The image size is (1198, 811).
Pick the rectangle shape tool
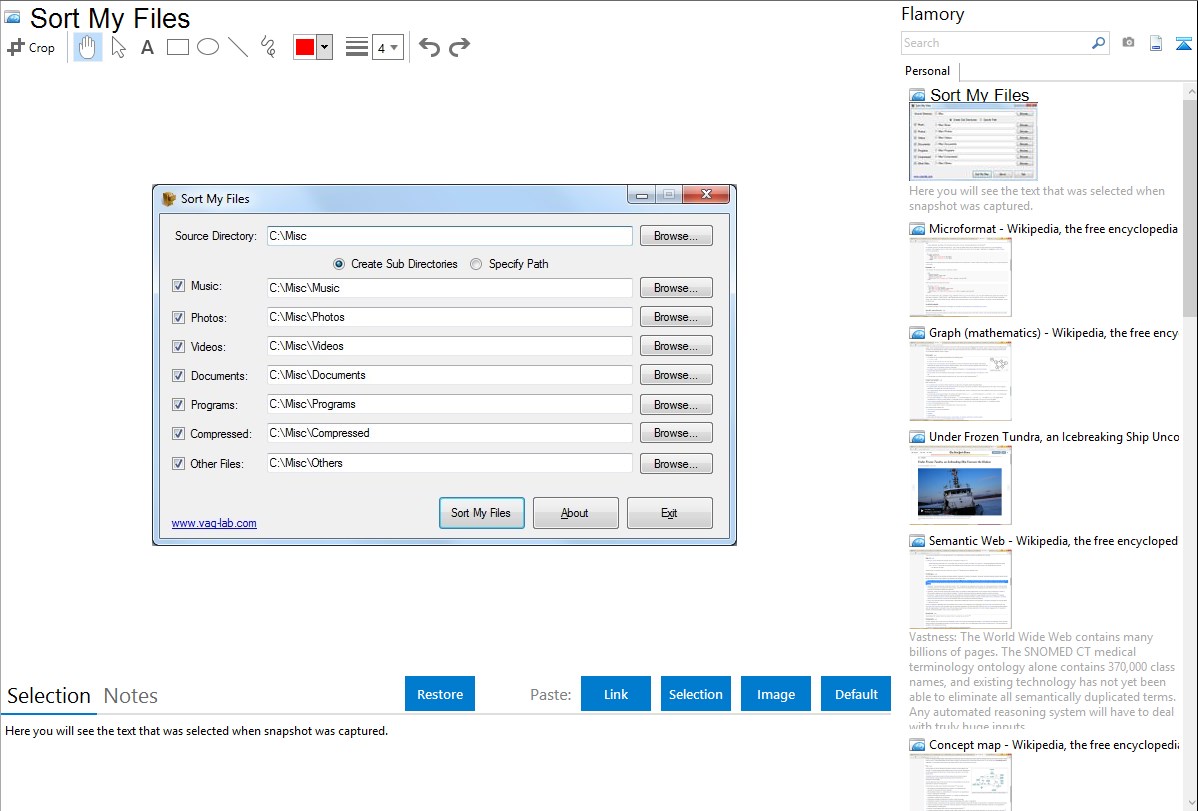(x=178, y=47)
